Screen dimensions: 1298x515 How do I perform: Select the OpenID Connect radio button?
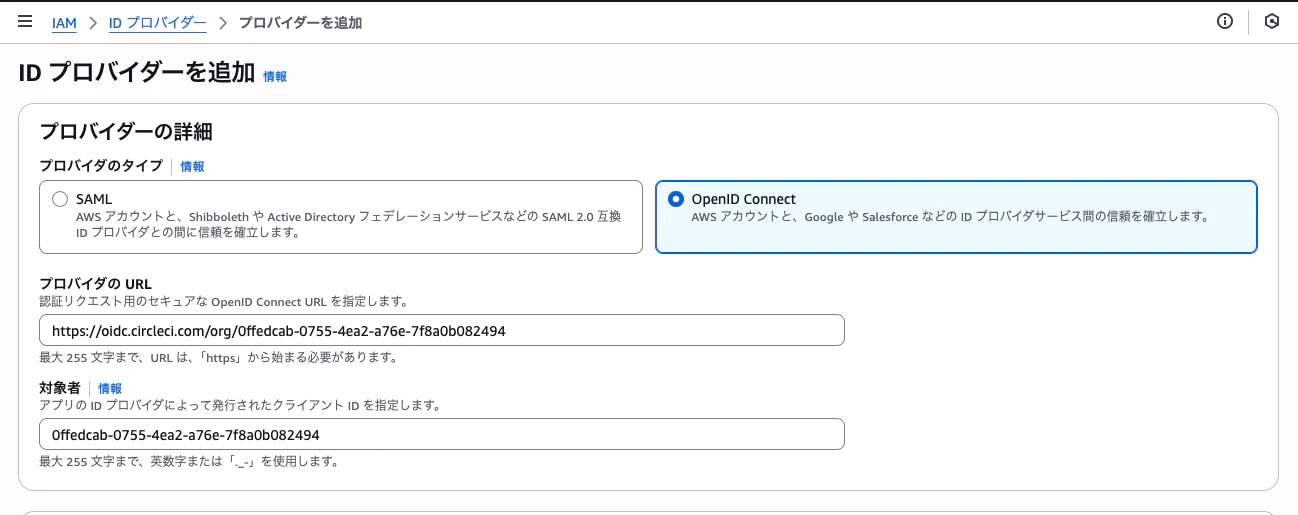[676, 199]
